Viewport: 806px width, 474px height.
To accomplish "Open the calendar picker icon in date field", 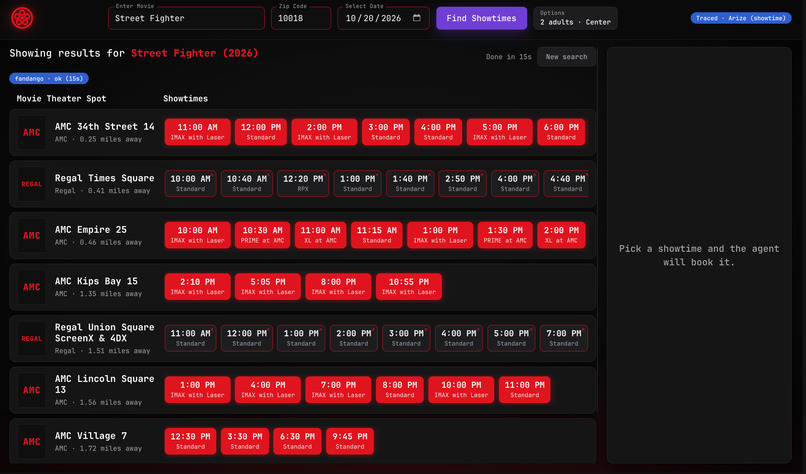I will 416,18.
